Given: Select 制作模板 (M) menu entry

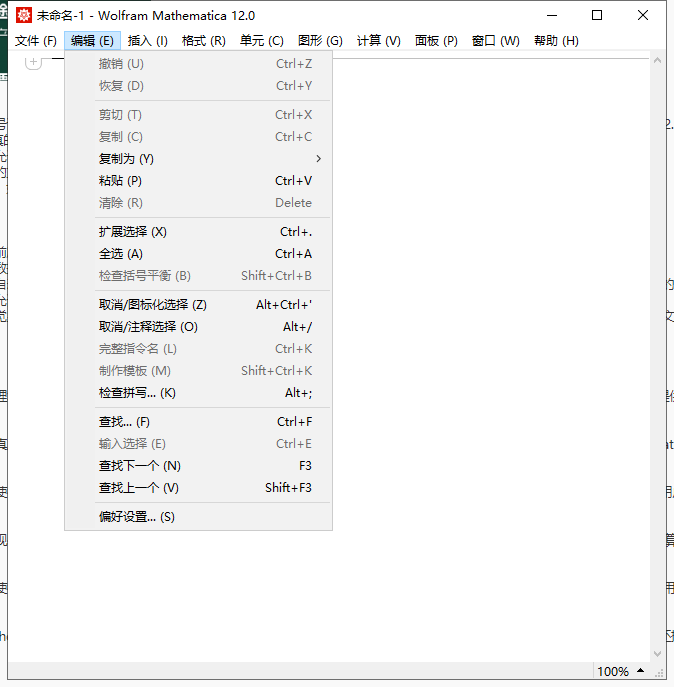Looking at the screenshot, I should click(x=199, y=371).
